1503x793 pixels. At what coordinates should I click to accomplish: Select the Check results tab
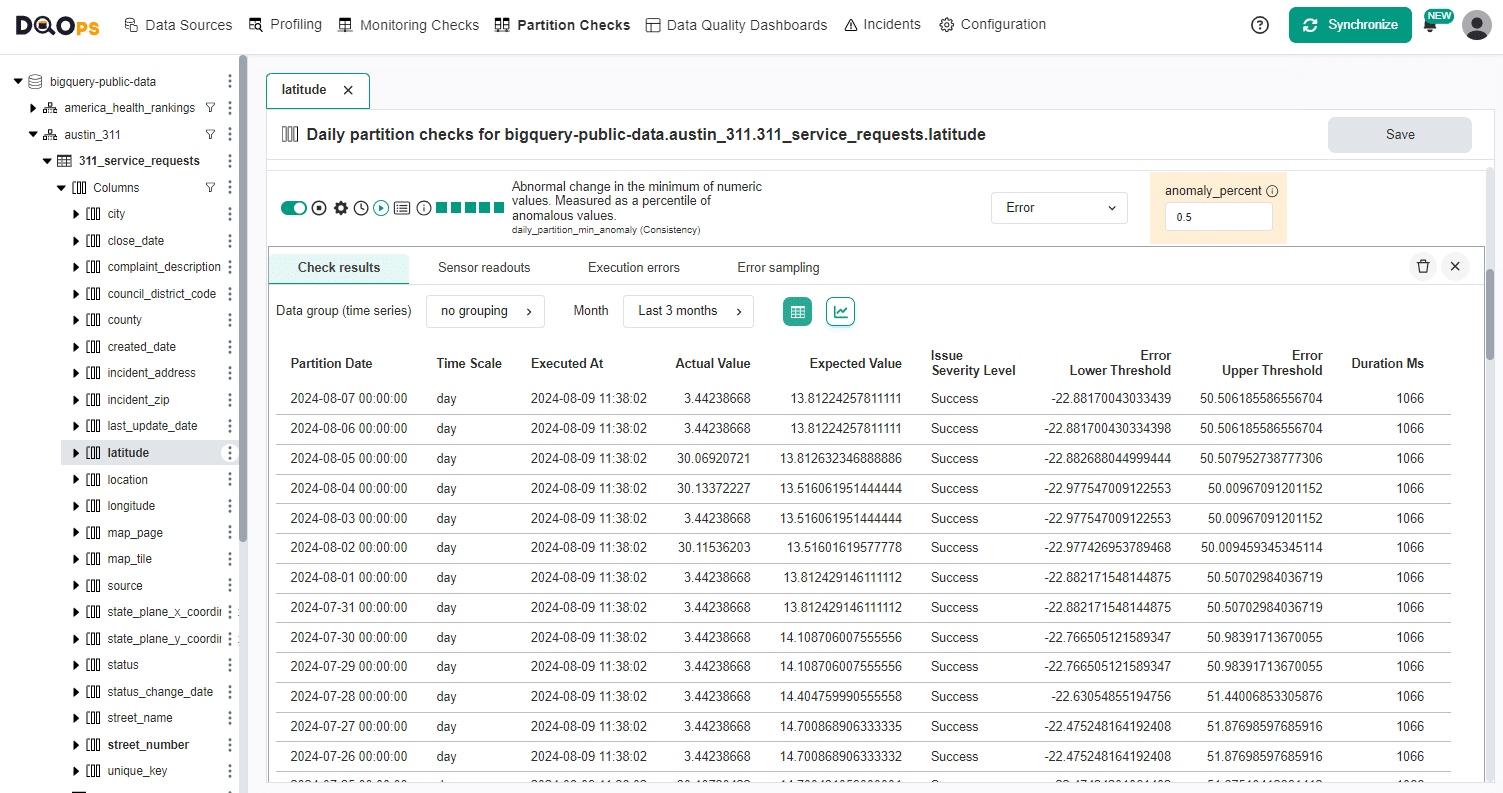(x=339, y=268)
